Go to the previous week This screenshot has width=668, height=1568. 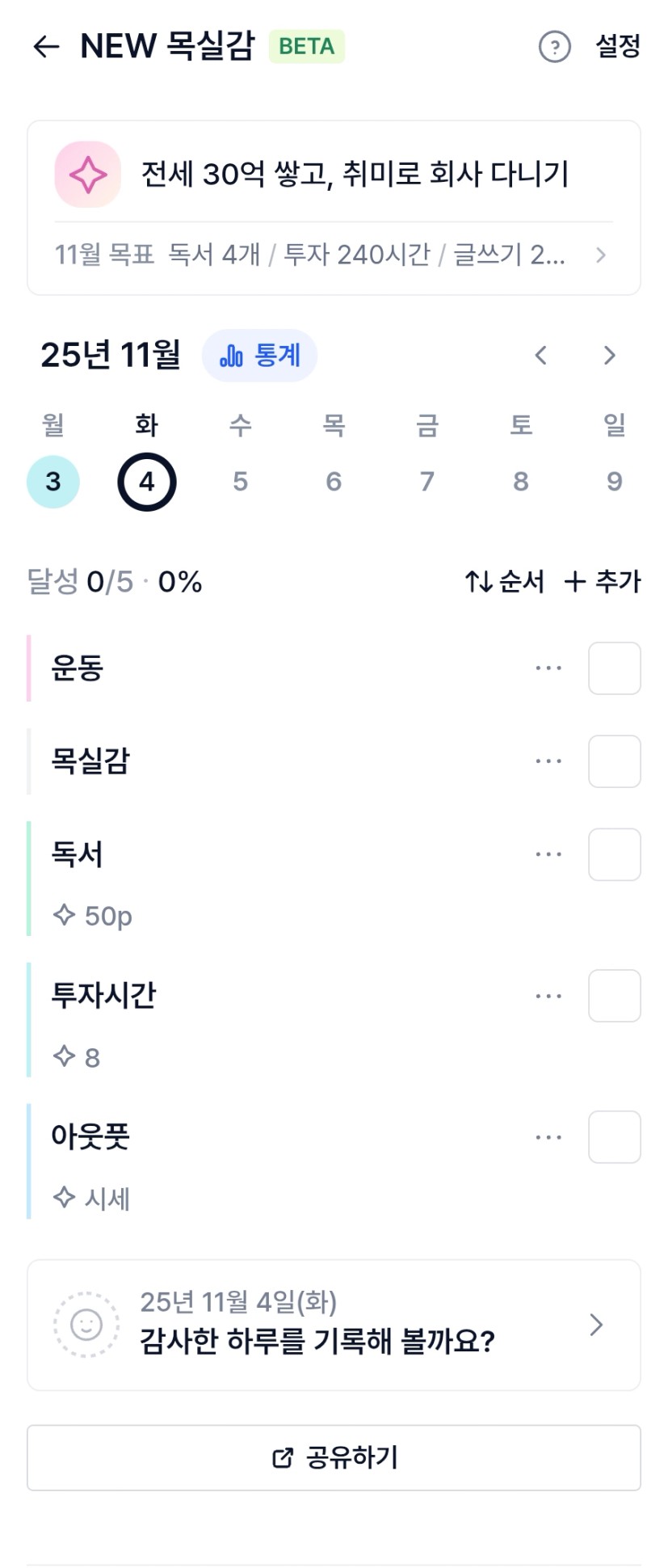[x=541, y=356]
